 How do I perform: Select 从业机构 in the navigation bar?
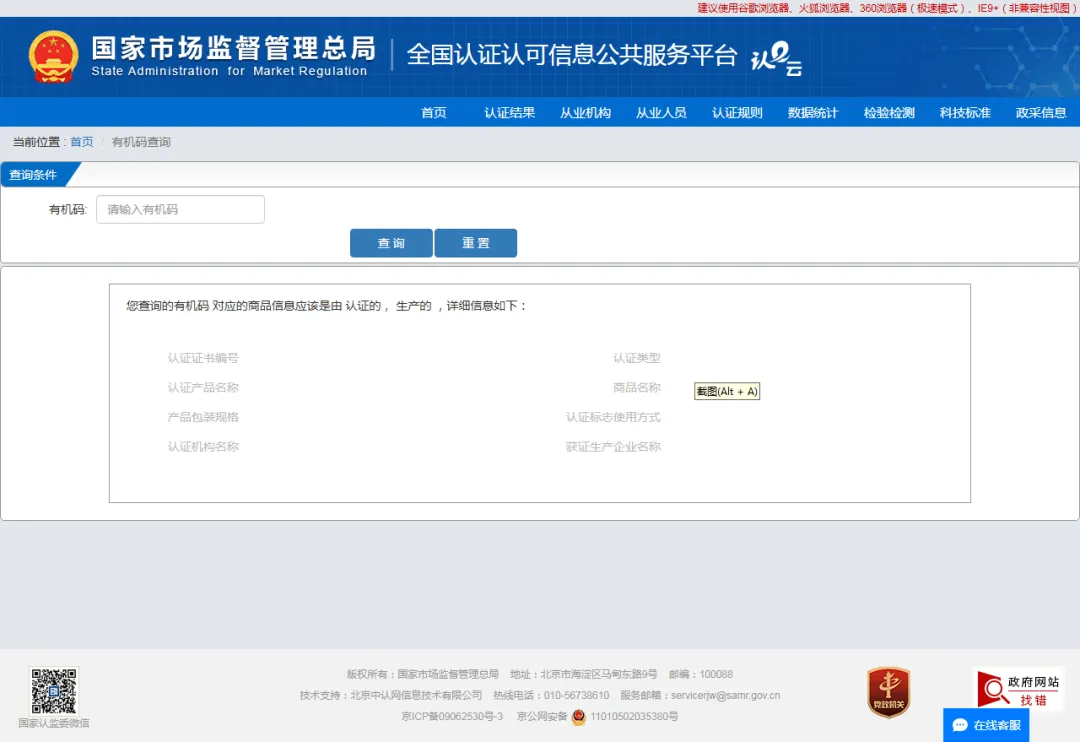coord(585,113)
